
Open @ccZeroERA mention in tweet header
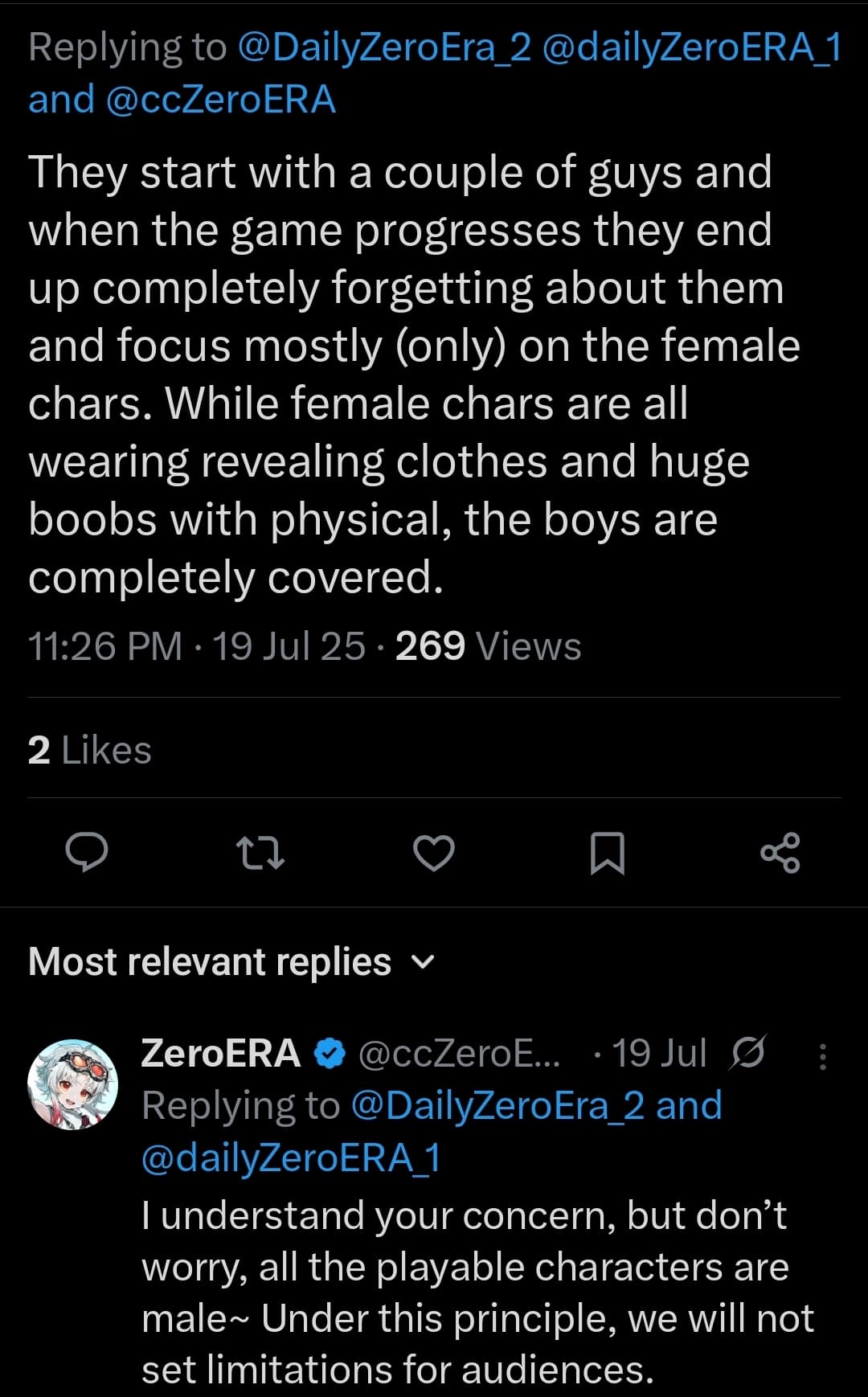pyautogui.click(x=220, y=100)
